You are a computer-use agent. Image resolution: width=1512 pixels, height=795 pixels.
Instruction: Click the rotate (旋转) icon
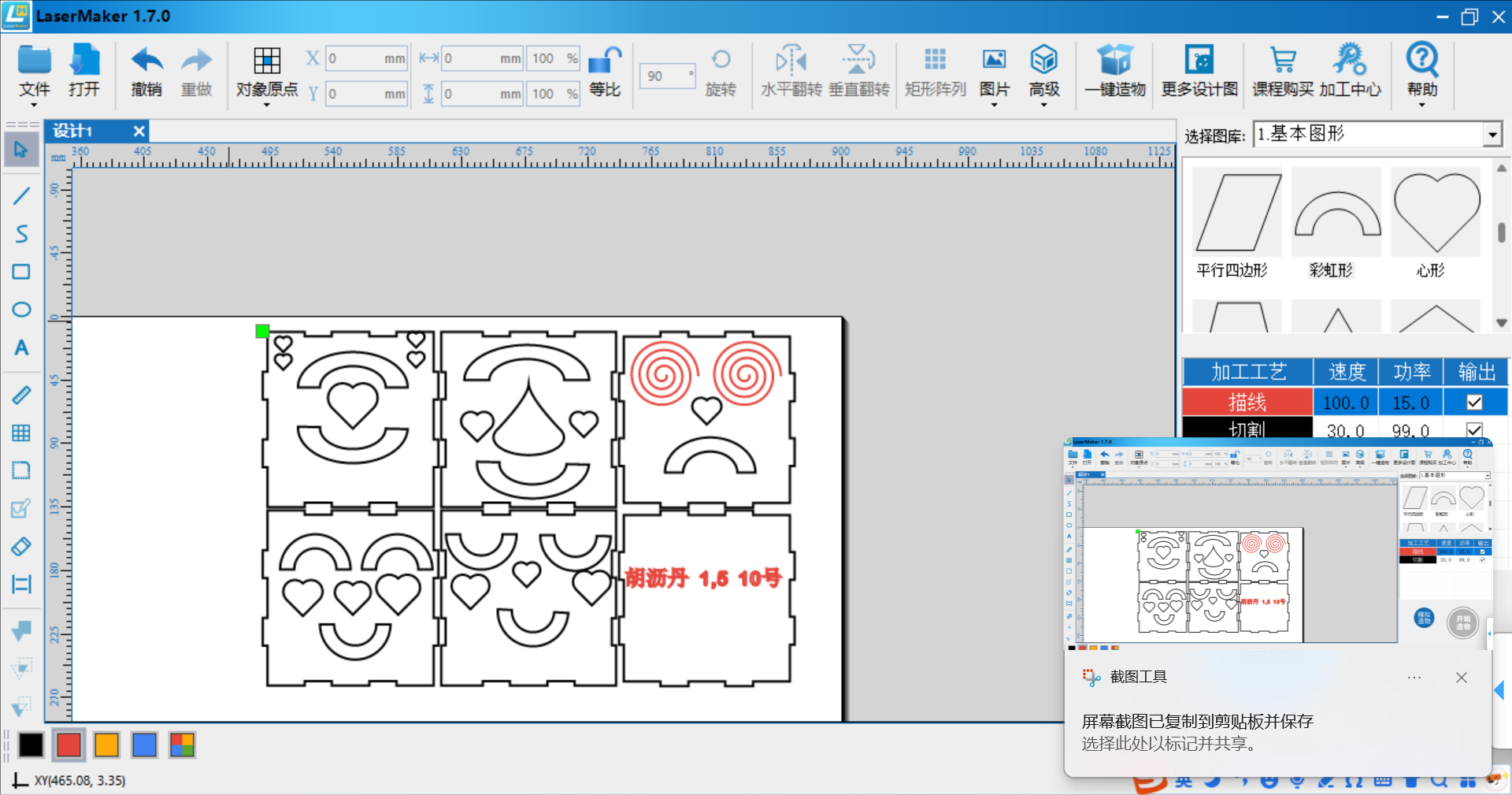(721, 61)
